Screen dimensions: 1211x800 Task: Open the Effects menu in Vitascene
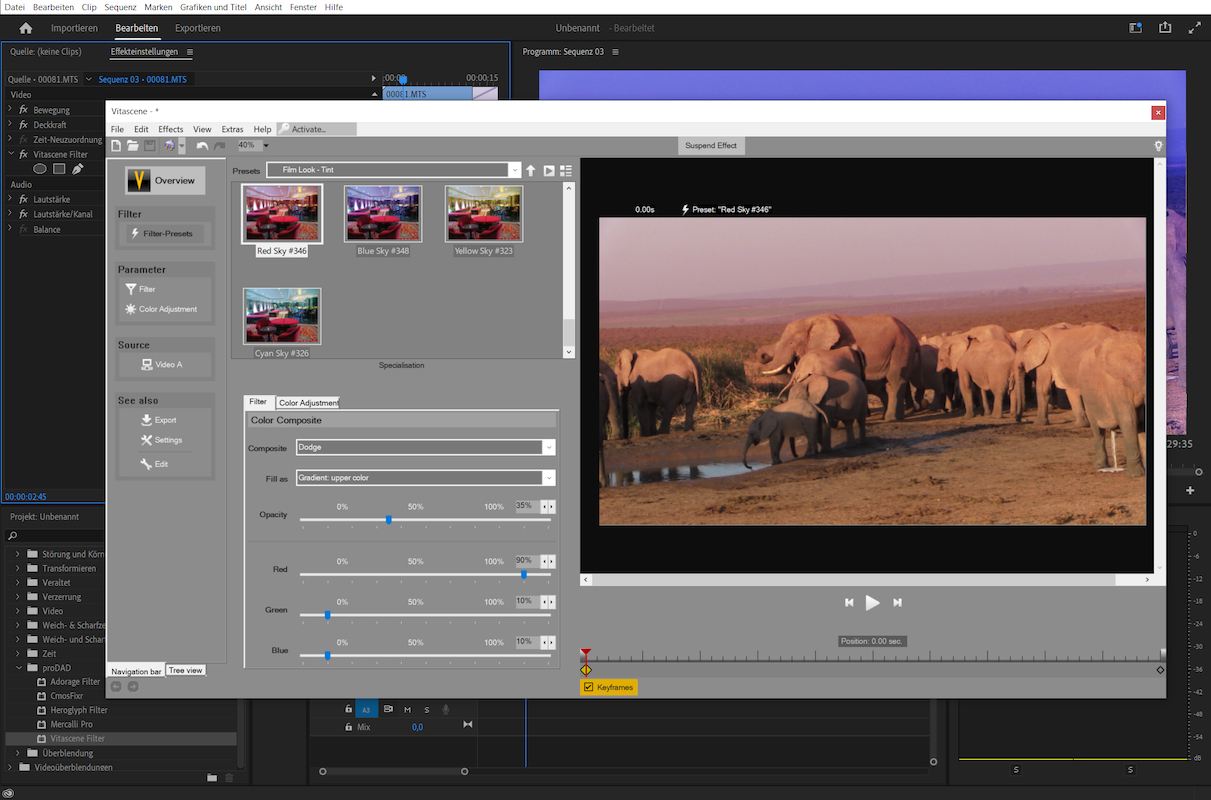[171, 129]
